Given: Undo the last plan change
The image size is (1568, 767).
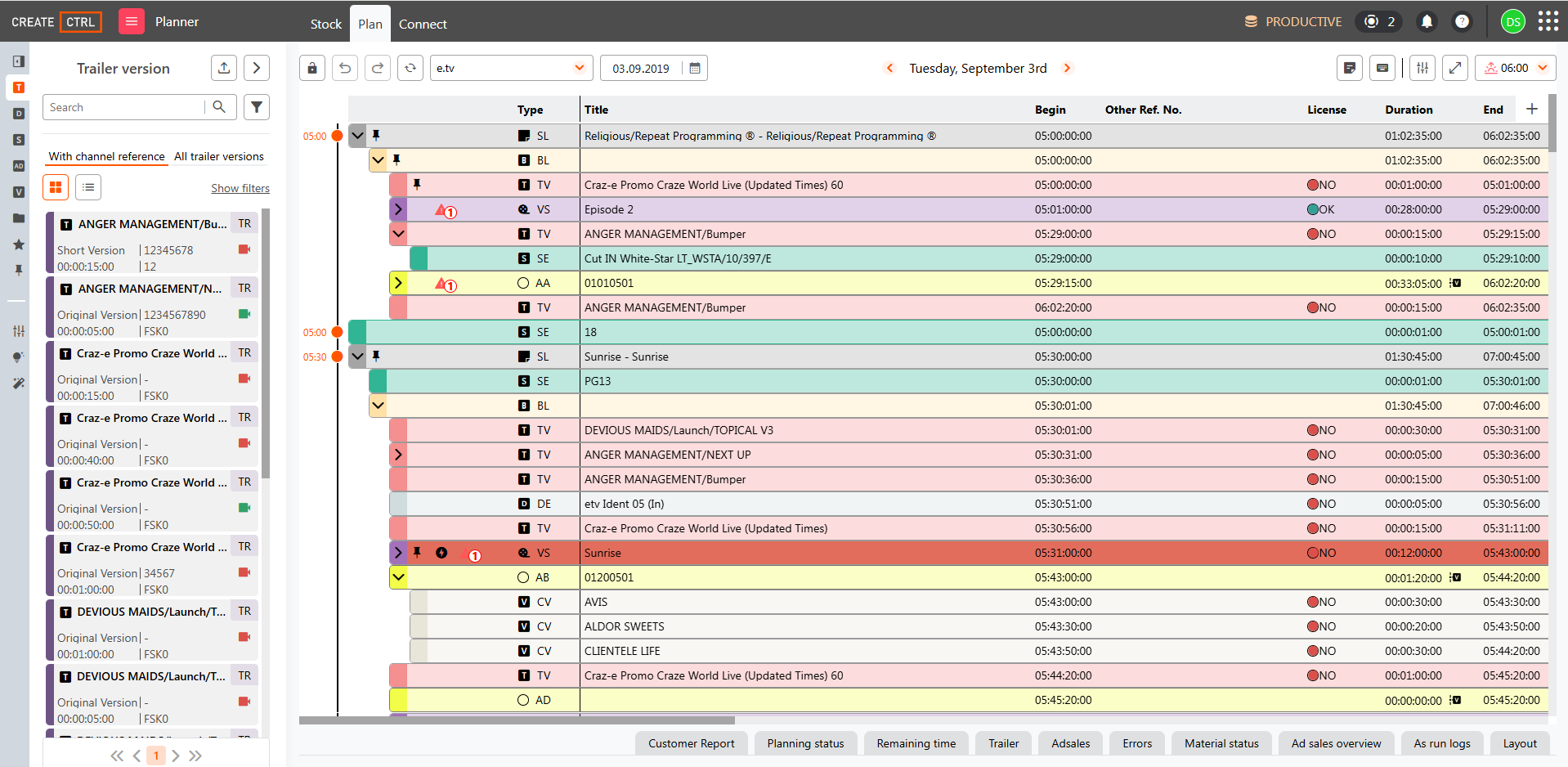Looking at the screenshot, I should (345, 68).
